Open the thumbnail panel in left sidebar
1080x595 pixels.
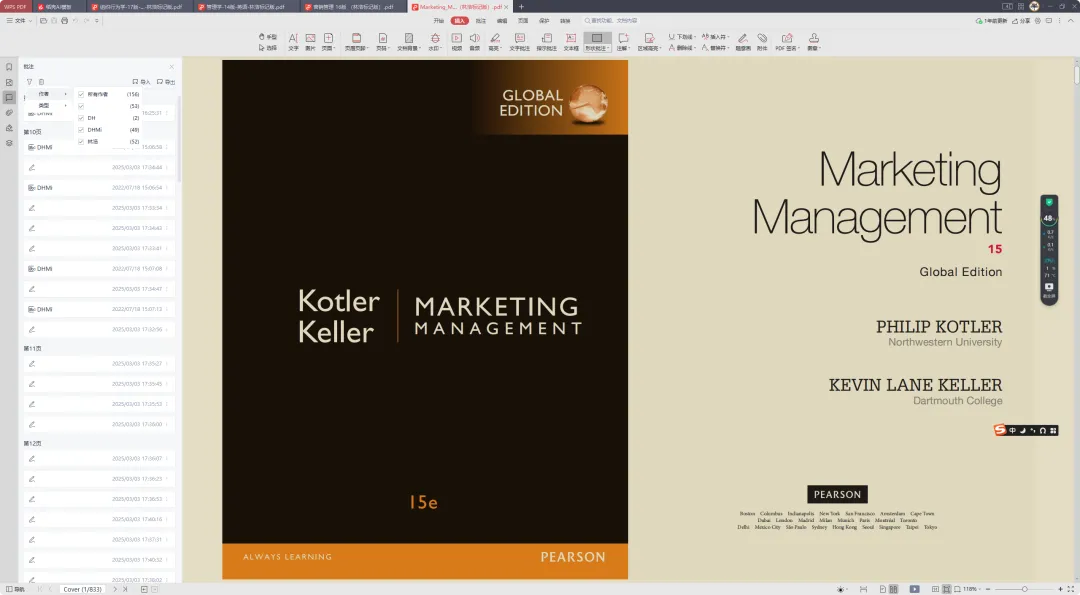click(x=9, y=82)
